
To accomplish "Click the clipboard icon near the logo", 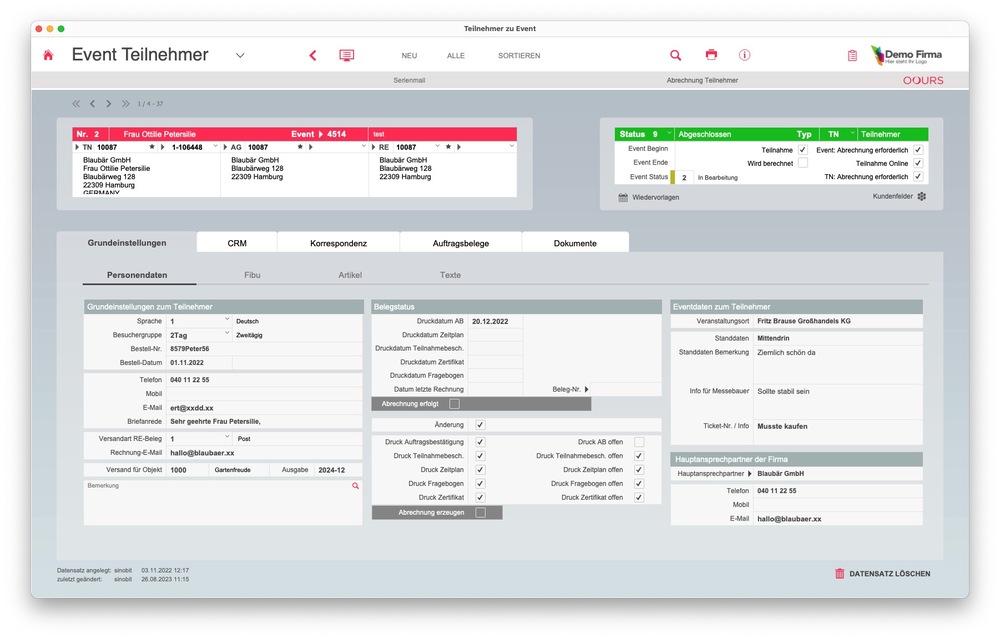I will click(x=852, y=56).
